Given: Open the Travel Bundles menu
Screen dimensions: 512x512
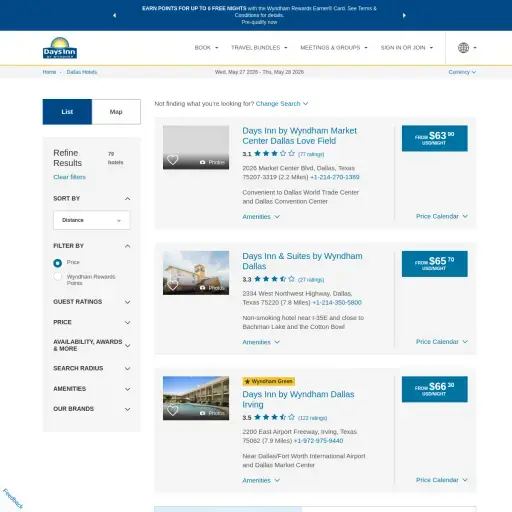Looking at the screenshot, I should [259, 48].
